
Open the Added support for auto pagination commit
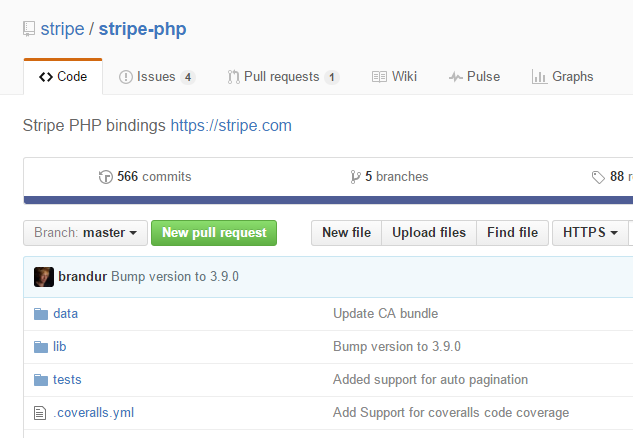tap(430, 380)
